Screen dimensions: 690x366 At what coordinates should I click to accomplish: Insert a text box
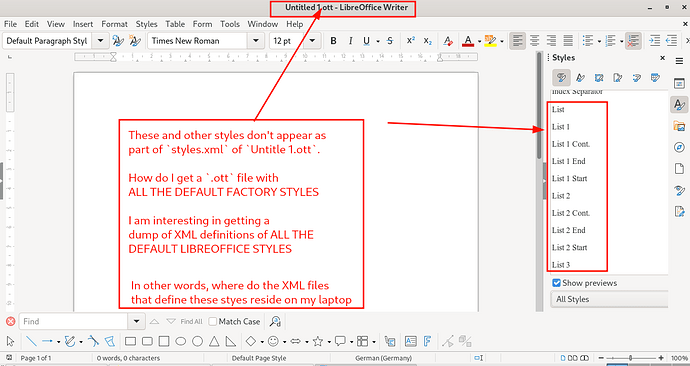411,341
